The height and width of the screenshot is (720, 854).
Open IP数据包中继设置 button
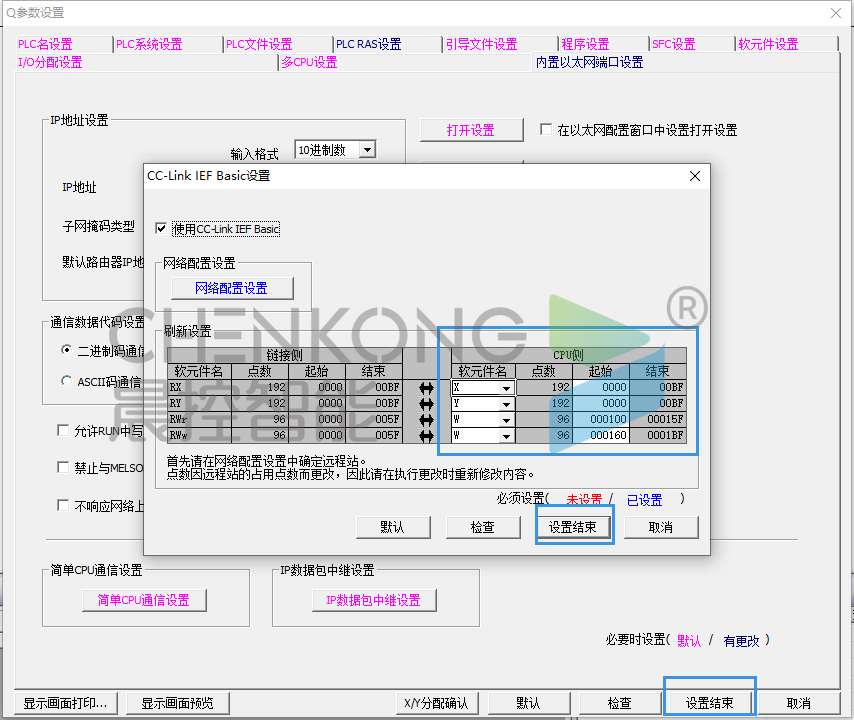click(x=374, y=600)
